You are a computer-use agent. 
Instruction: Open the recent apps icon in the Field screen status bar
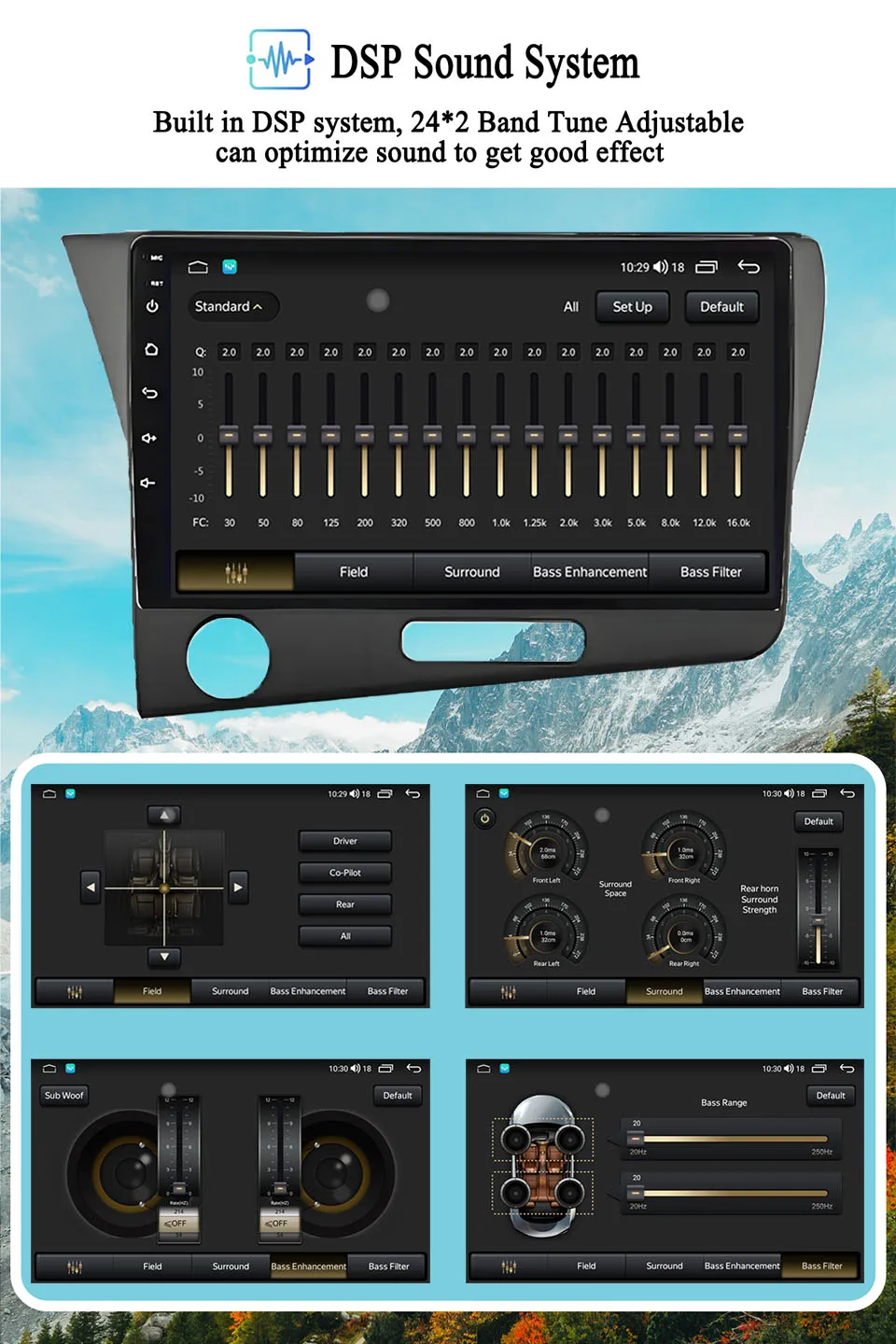(x=385, y=794)
